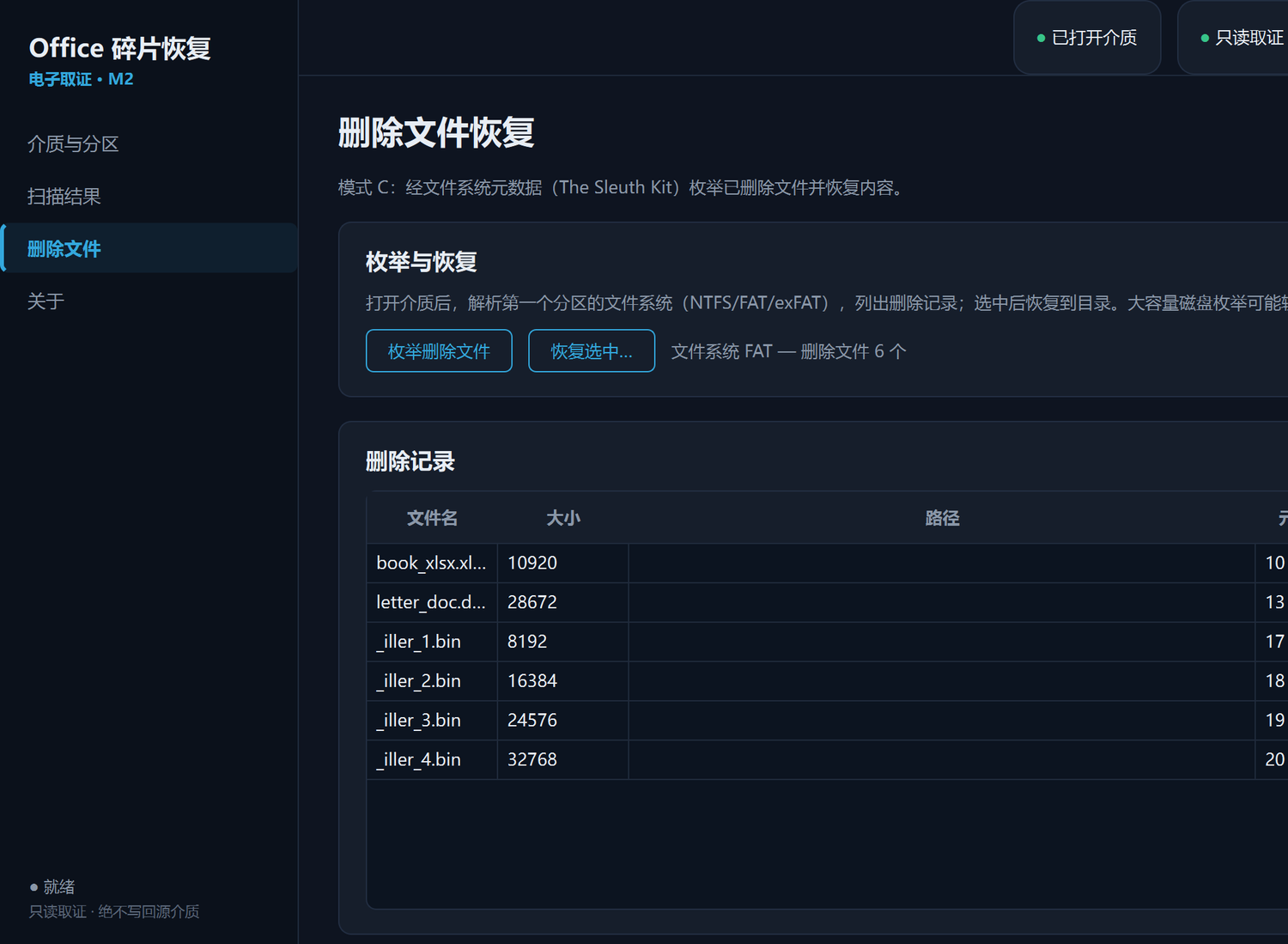The image size is (1288, 944).
Task: Click the 删除文件恢复 page title
Action: click(436, 132)
